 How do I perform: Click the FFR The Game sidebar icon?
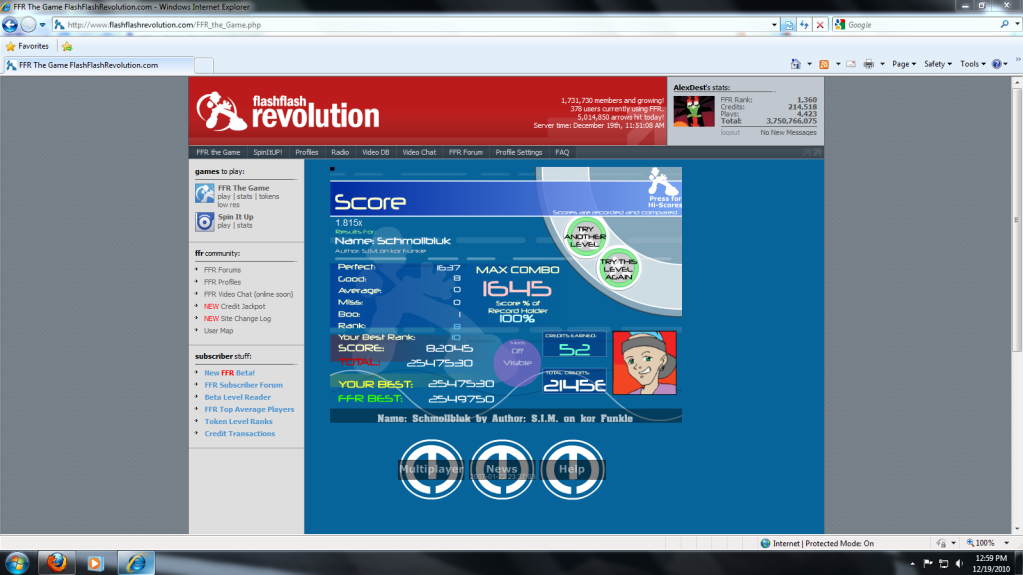click(204, 193)
